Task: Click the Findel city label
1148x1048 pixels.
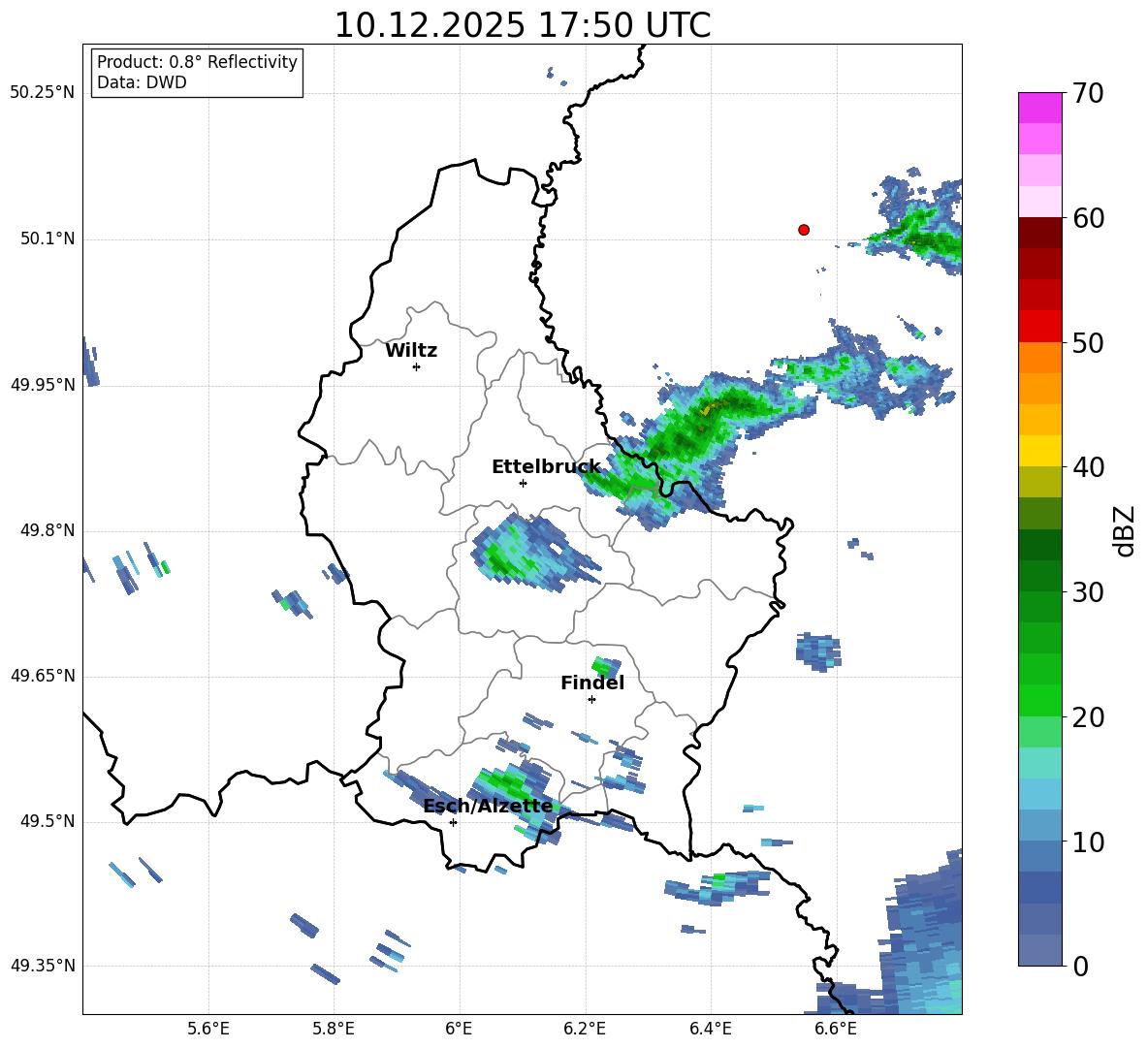Action: 592,683
